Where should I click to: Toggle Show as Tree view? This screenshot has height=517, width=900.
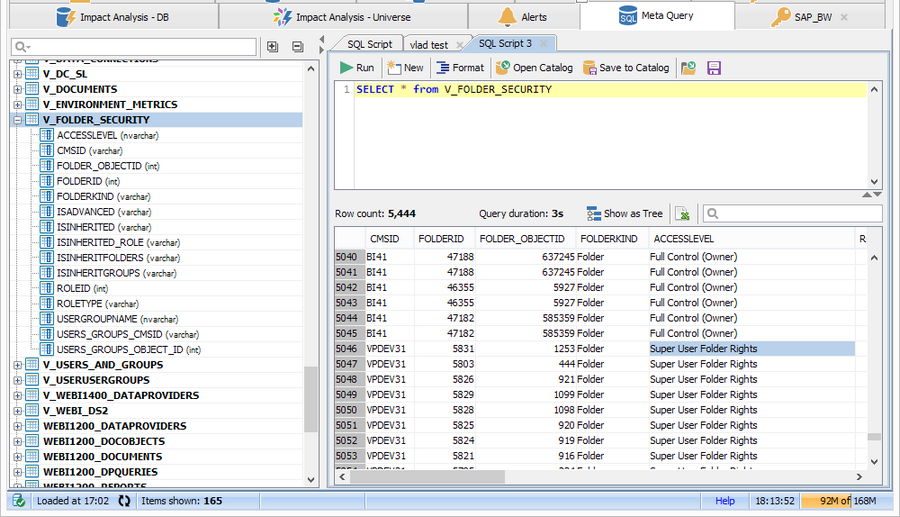click(x=625, y=213)
